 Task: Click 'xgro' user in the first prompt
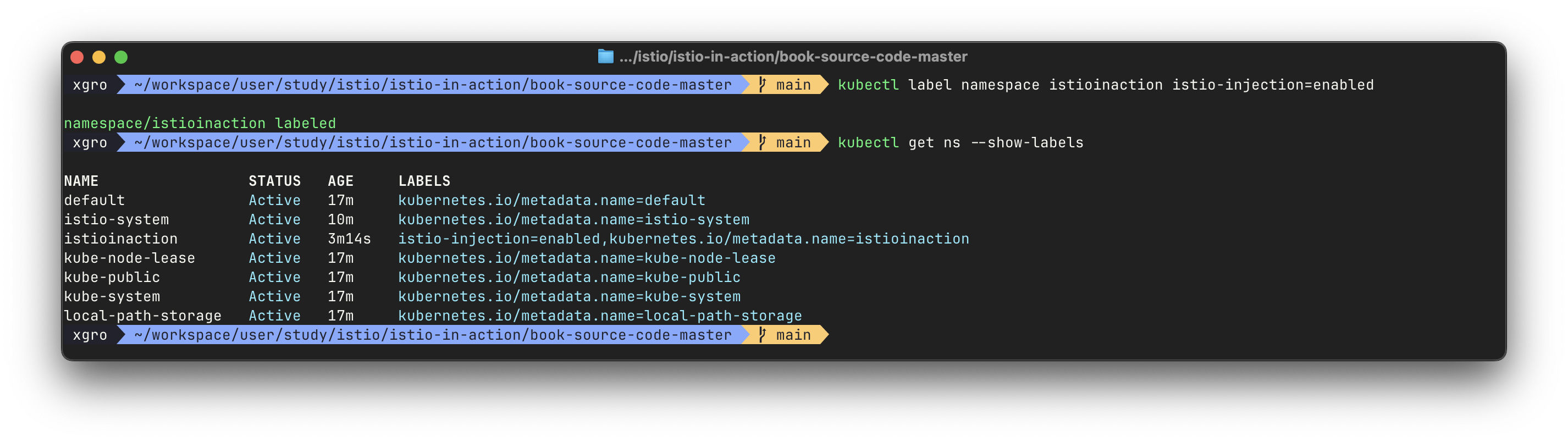90,85
